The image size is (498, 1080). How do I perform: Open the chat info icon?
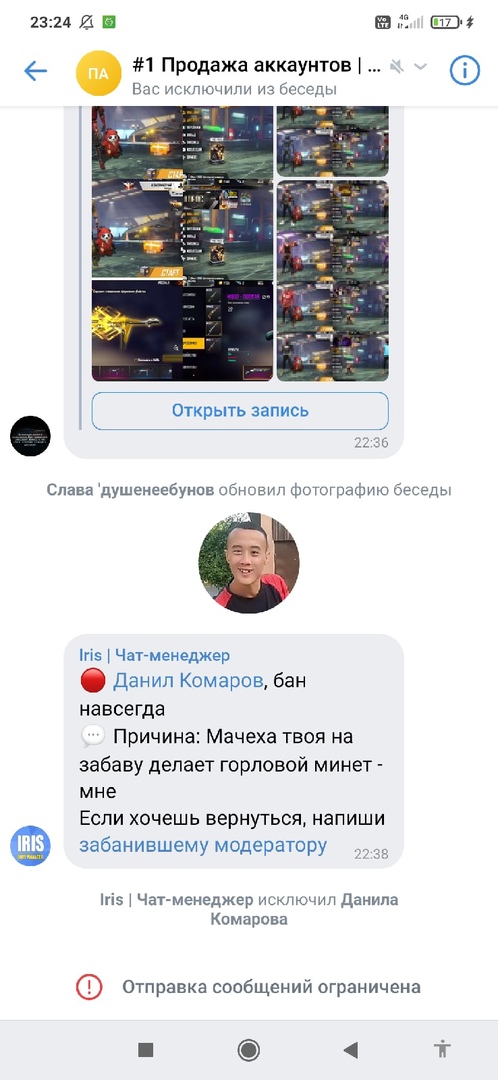[x=464, y=70]
